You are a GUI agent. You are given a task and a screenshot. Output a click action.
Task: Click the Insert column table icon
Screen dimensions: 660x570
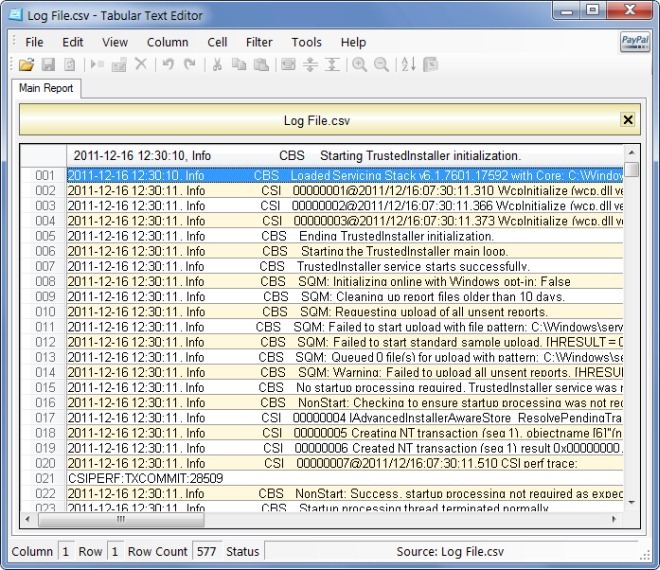[x=119, y=64]
